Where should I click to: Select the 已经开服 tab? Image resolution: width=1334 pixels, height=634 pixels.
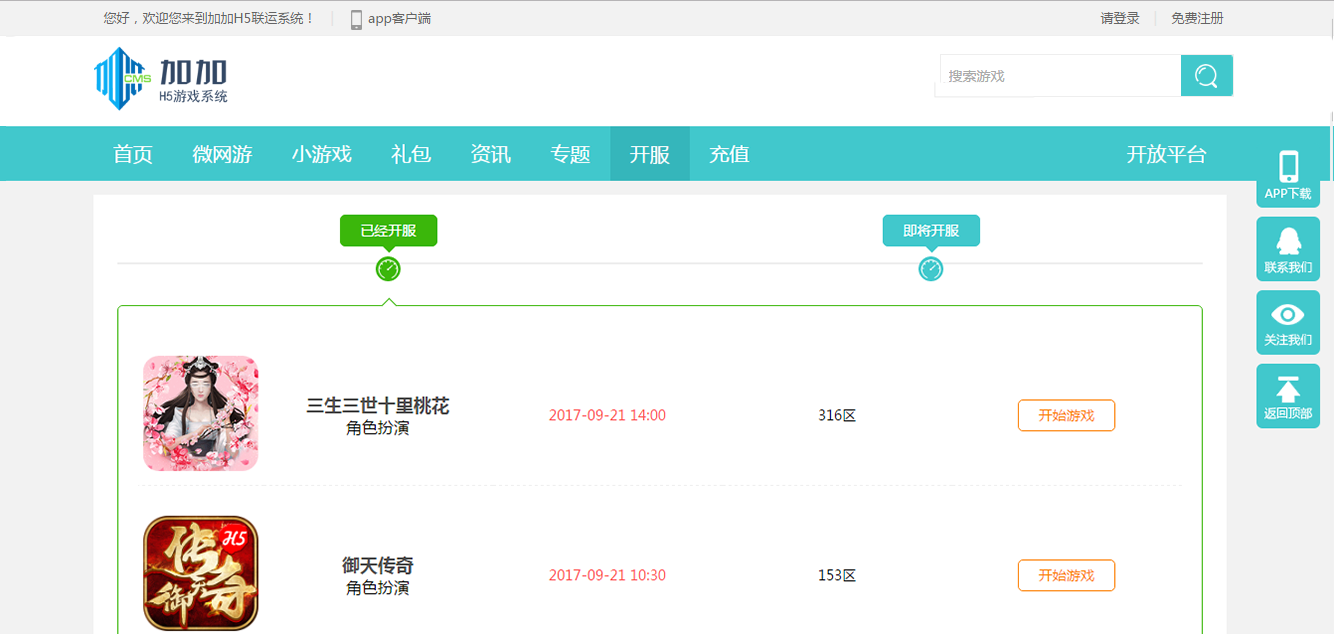(x=388, y=230)
